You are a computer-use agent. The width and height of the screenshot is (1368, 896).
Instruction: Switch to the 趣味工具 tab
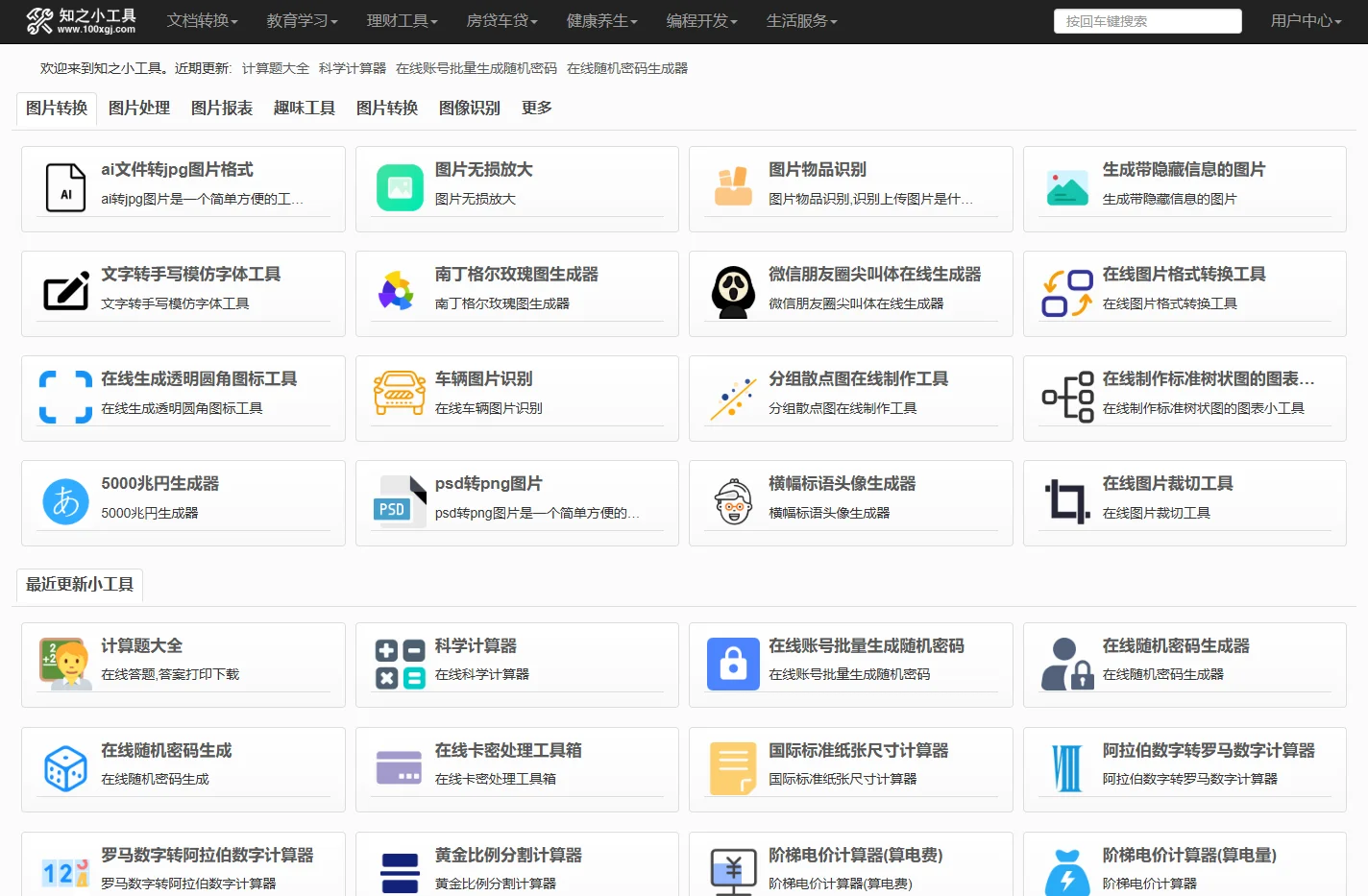click(305, 109)
